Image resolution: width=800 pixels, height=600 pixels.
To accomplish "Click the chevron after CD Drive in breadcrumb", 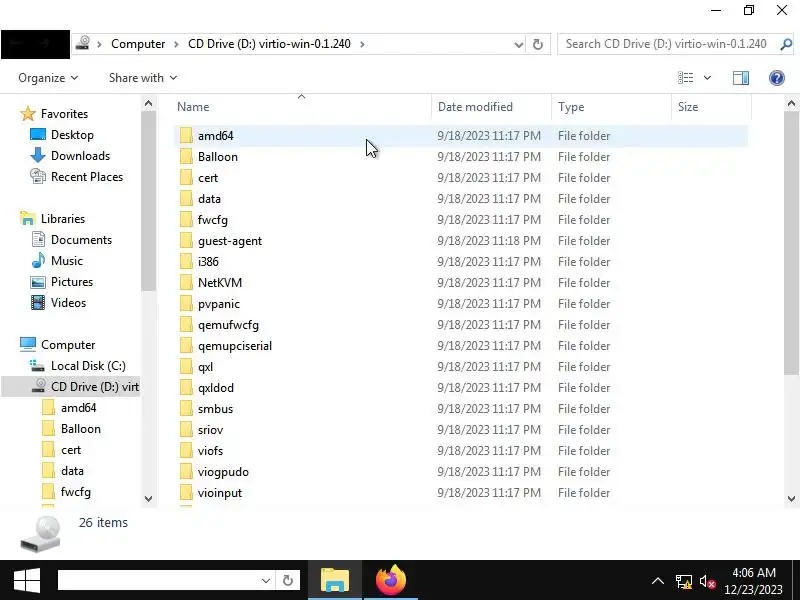I will pos(362,44).
